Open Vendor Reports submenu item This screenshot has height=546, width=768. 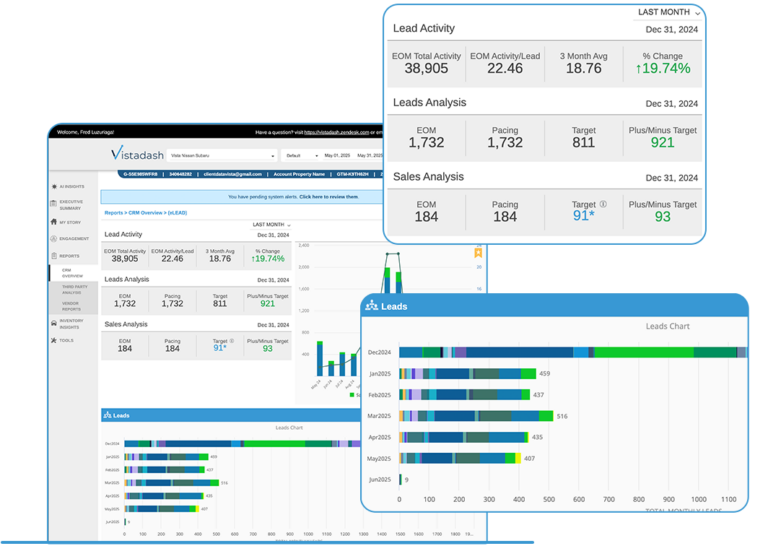(71, 306)
